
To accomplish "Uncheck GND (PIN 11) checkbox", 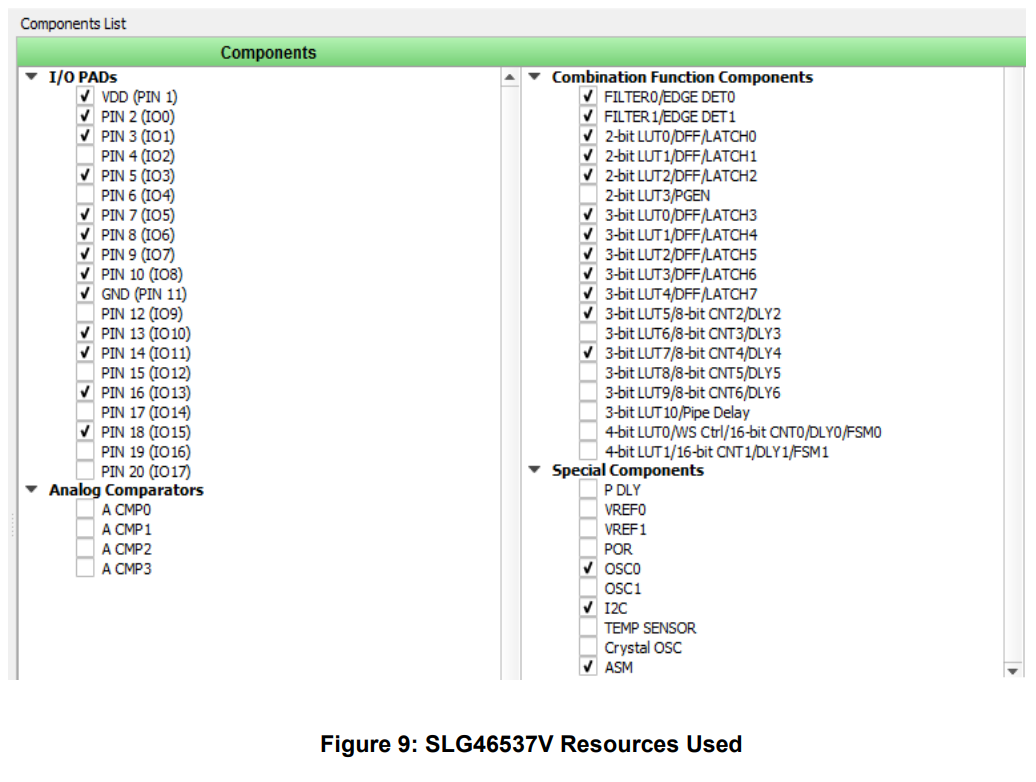I will (x=85, y=294).
